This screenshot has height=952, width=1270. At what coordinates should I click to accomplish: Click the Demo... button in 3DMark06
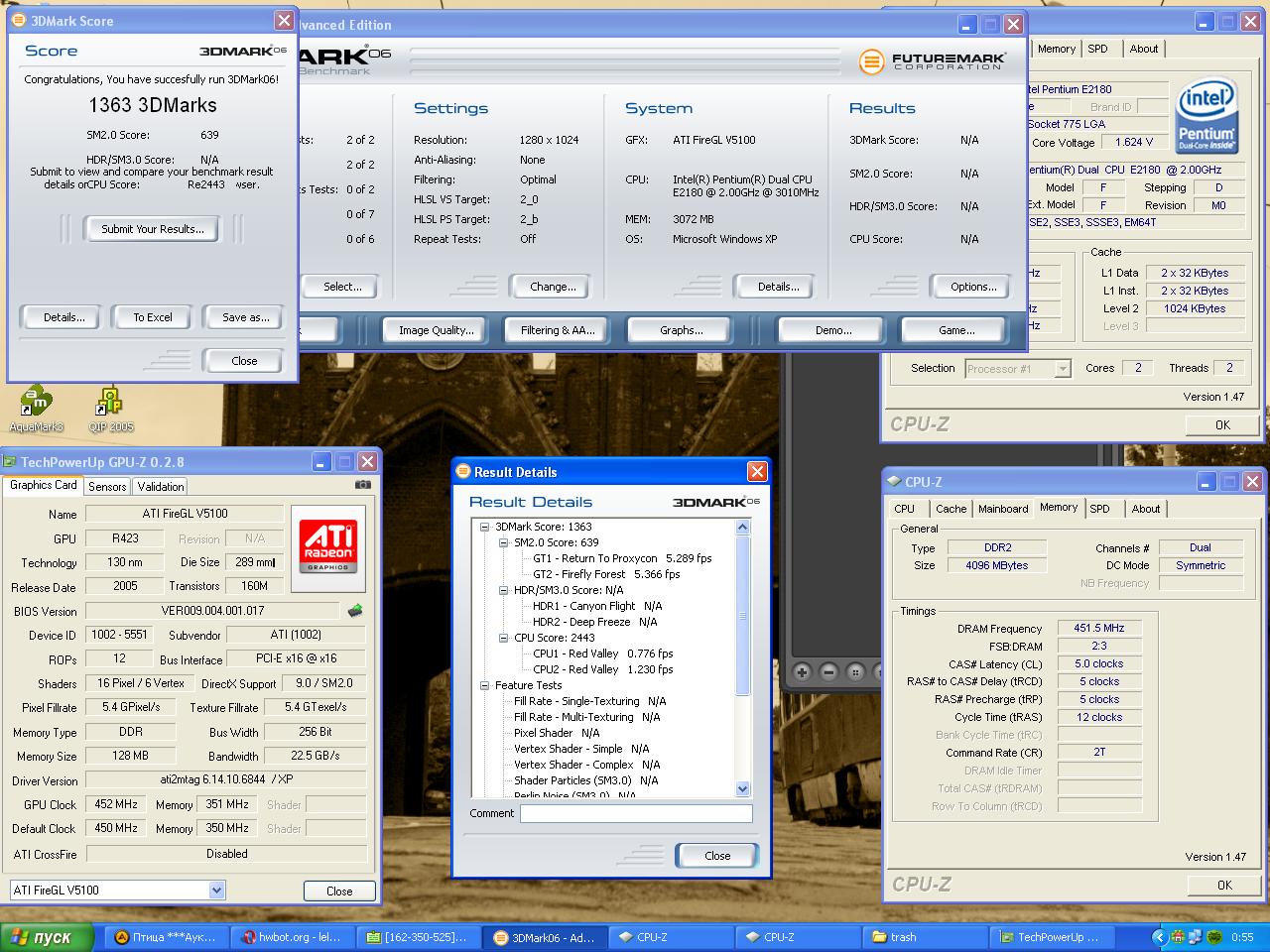click(832, 330)
